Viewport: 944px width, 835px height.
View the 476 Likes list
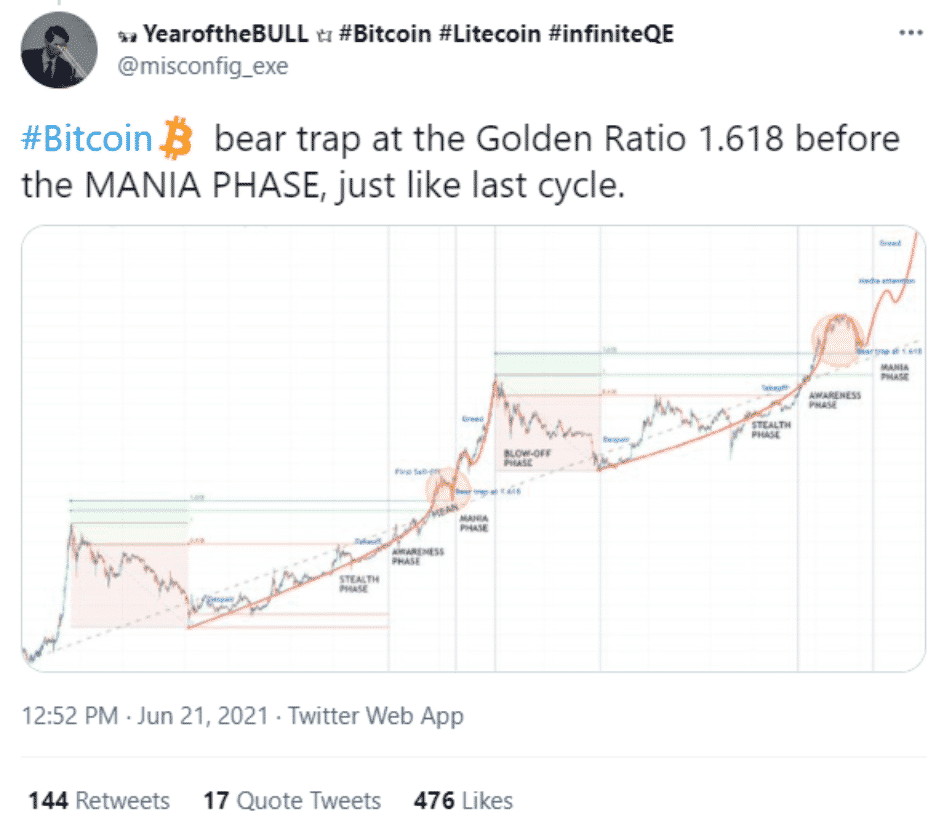pos(463,801)
